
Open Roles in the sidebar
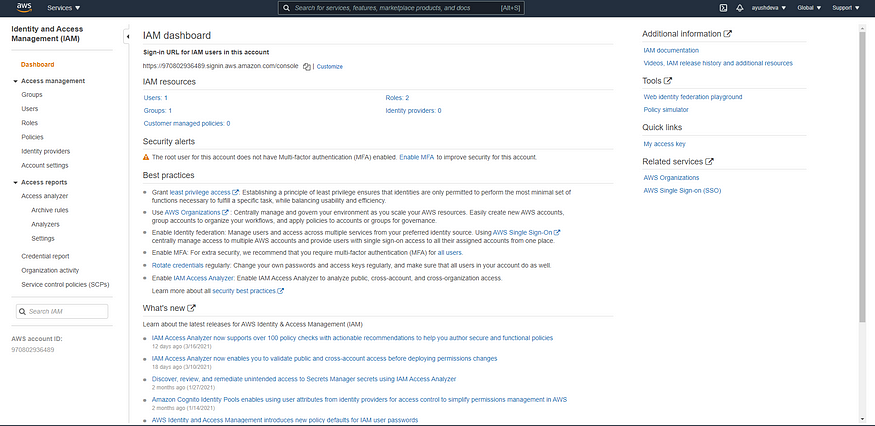pyautogui.click(x=30, y=123)
